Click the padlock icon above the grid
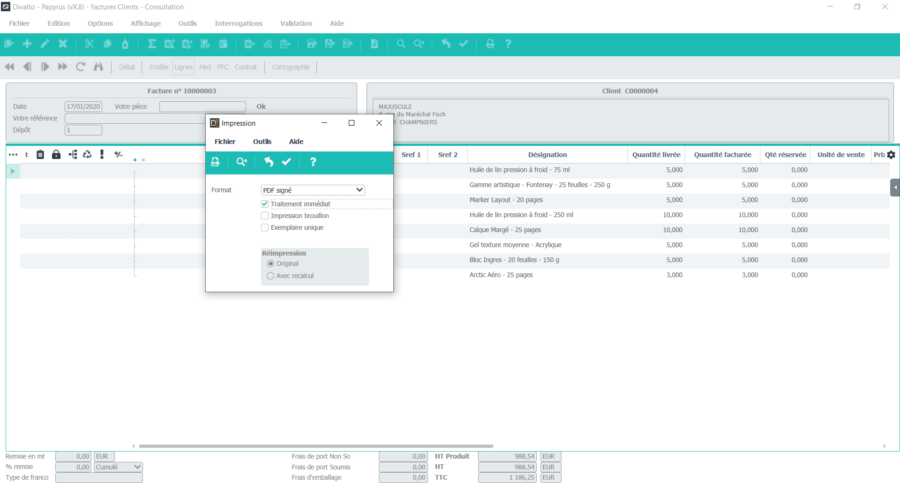This screenshot has height=483, width=900. tap(56, 155)
